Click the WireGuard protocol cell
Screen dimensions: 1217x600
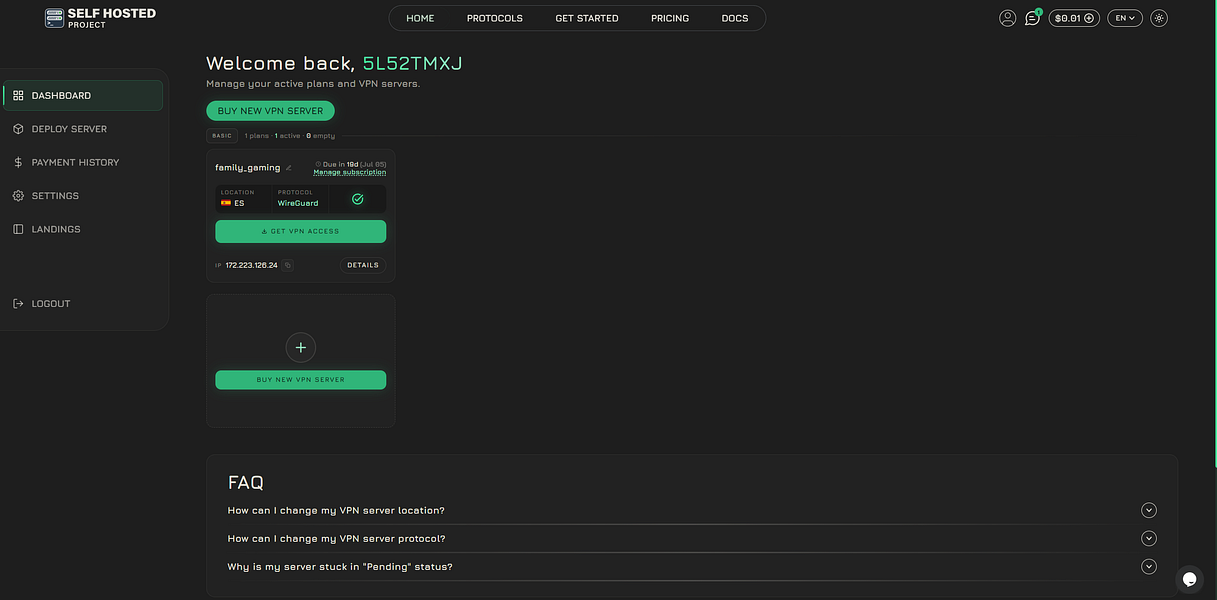coord(300,198)
